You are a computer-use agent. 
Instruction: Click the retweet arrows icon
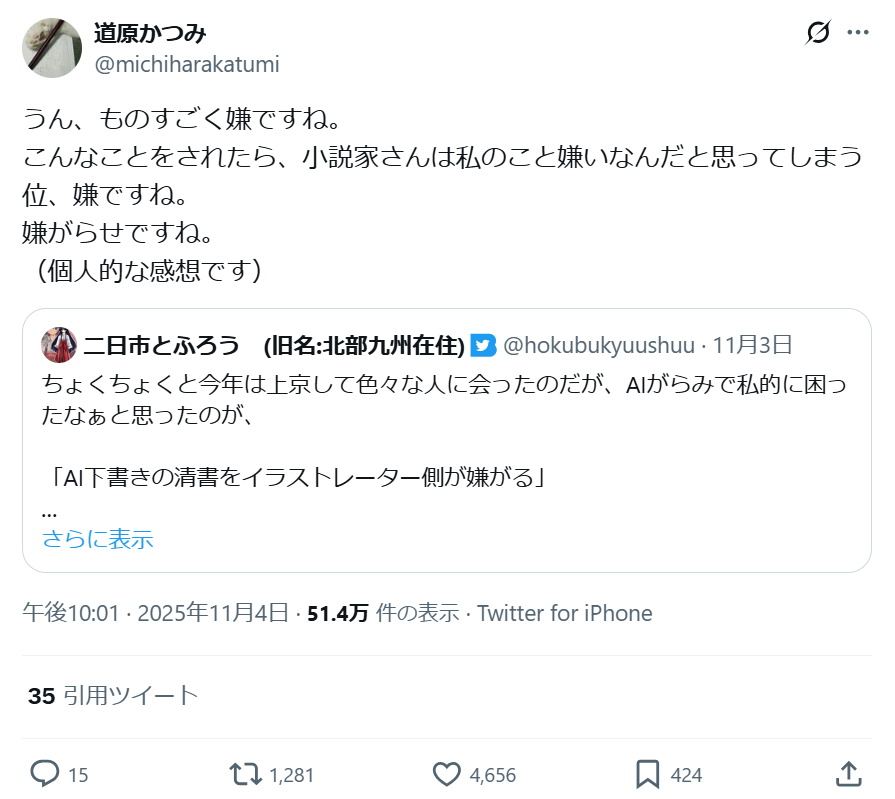pos(244,773)
